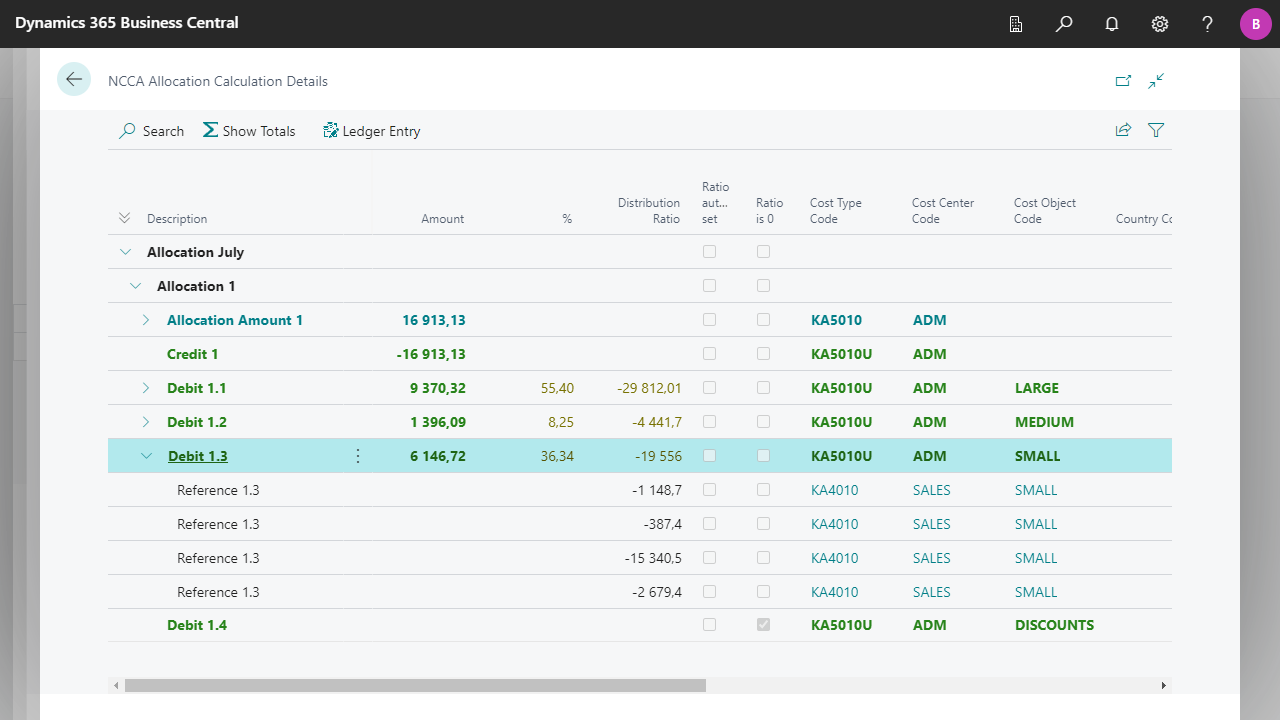This screenshot has width=1280, height=720.
Task: Open the top bar search magnifier
Action: pyautogui.click(x=1064, y=24)
